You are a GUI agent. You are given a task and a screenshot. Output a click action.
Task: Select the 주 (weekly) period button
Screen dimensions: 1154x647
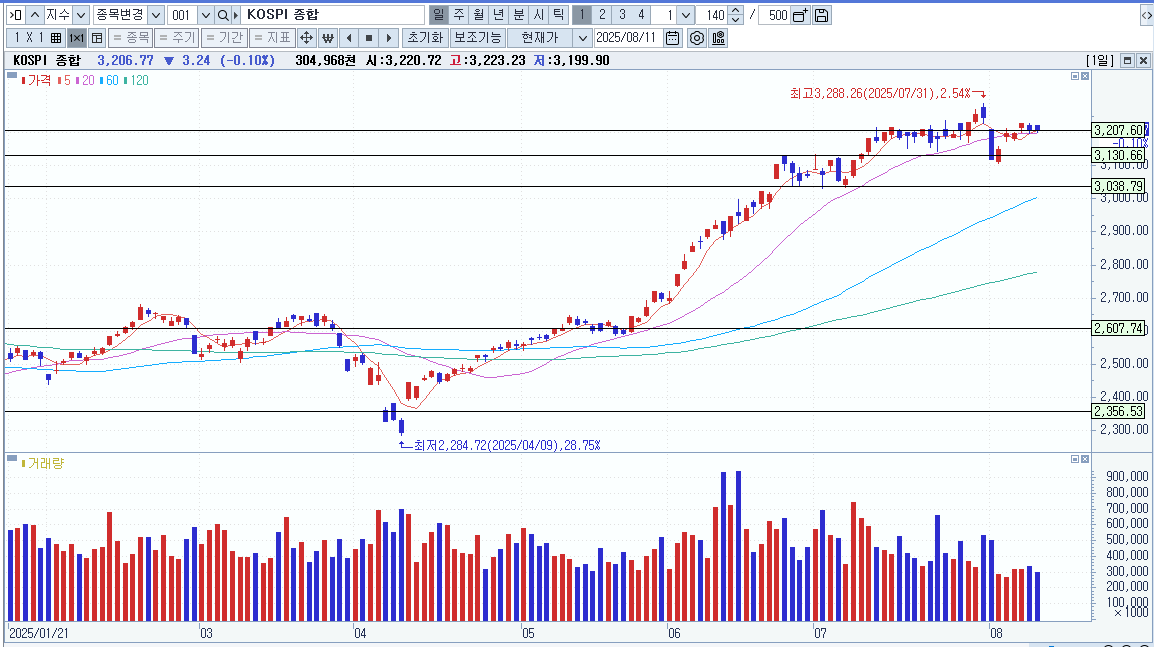[x=459, y=15]
